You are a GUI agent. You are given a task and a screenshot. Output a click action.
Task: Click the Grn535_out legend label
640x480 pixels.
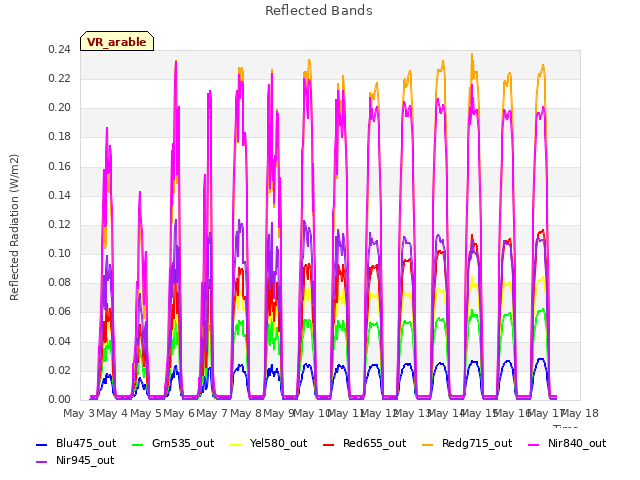183,443
